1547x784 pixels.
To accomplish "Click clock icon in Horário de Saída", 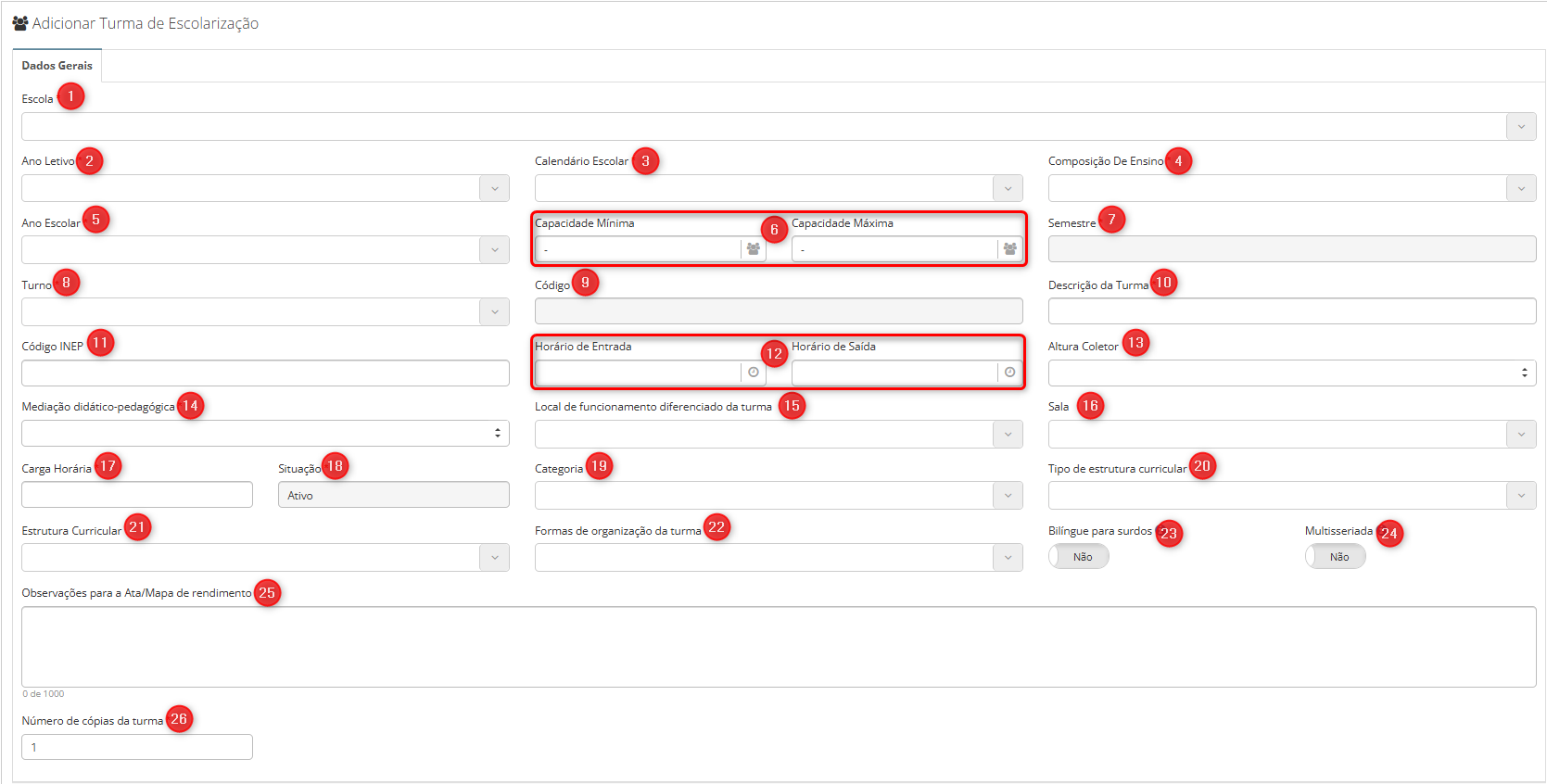I will (1010, 373).
